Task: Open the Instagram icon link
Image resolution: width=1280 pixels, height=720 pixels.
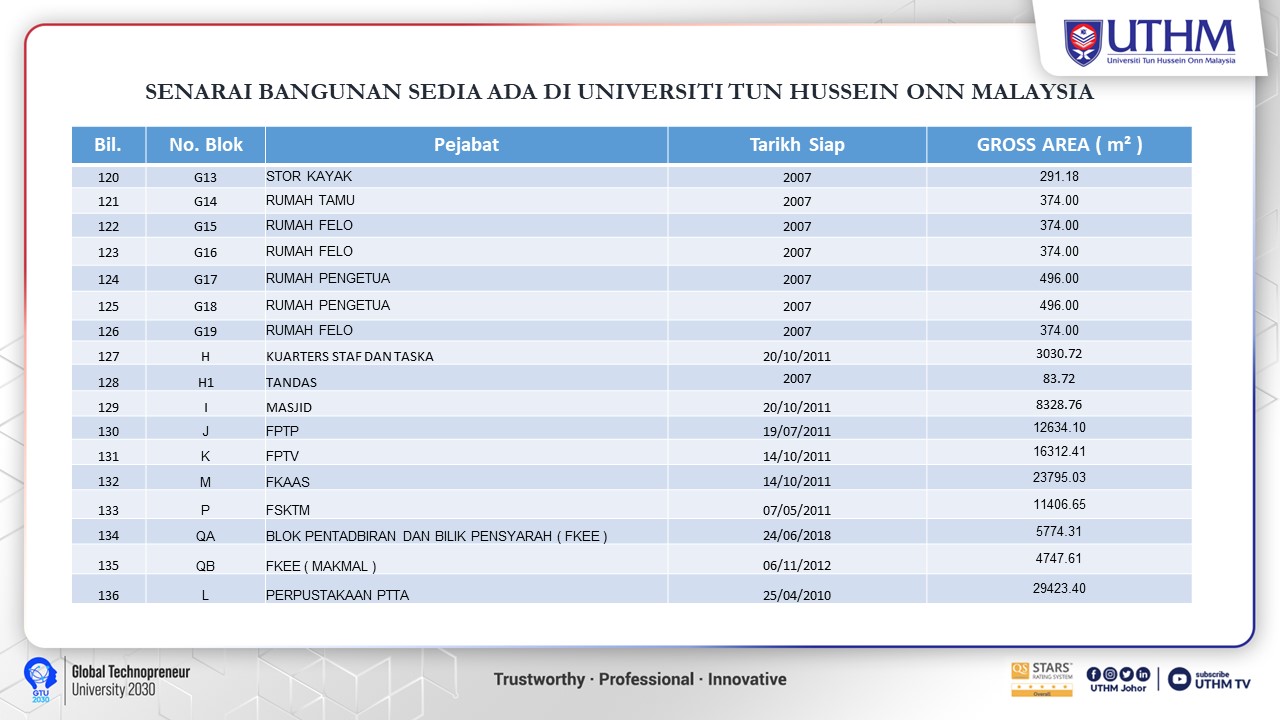Action: click(1110, 673)
